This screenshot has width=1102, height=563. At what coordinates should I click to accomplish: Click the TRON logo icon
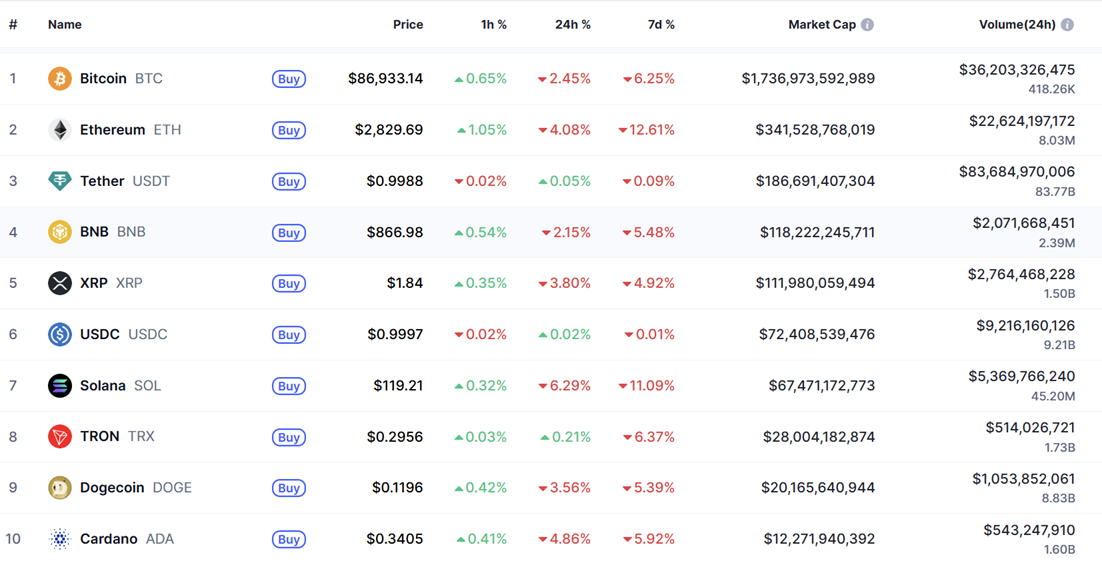60,437
